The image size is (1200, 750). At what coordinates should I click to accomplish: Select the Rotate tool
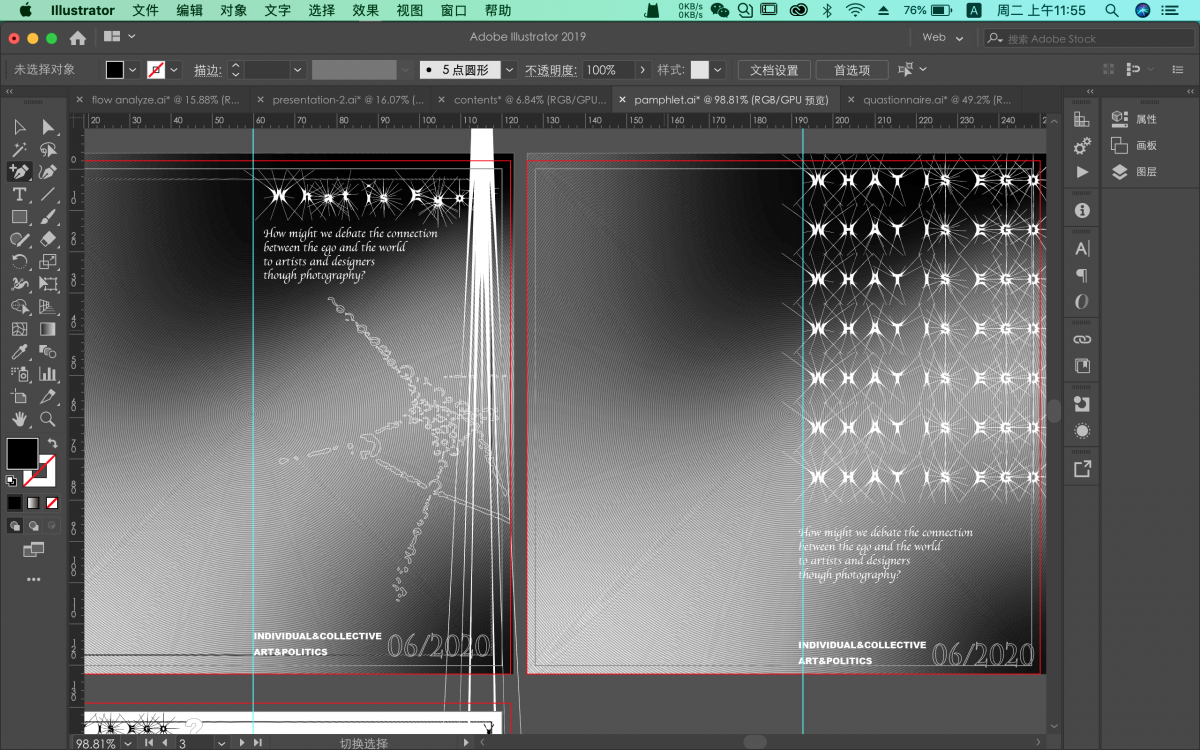point(19,261)
